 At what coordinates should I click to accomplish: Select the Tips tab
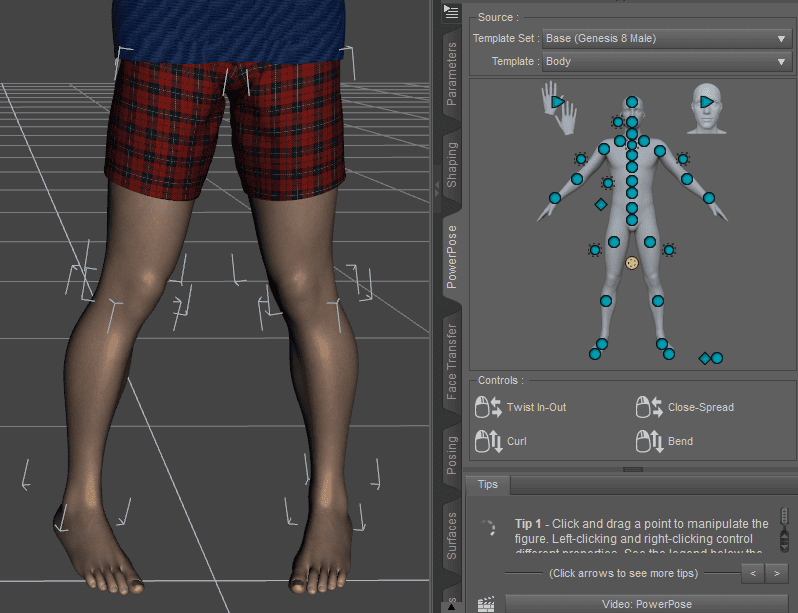tap(488, 484)
